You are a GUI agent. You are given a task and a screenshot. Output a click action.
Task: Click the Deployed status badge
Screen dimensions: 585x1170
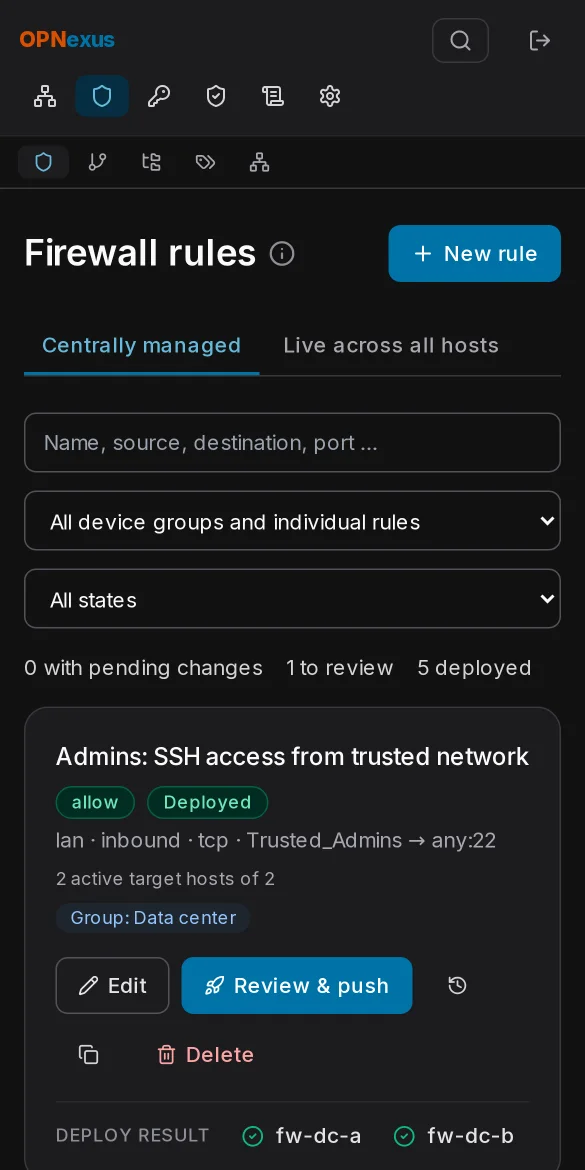207,802
